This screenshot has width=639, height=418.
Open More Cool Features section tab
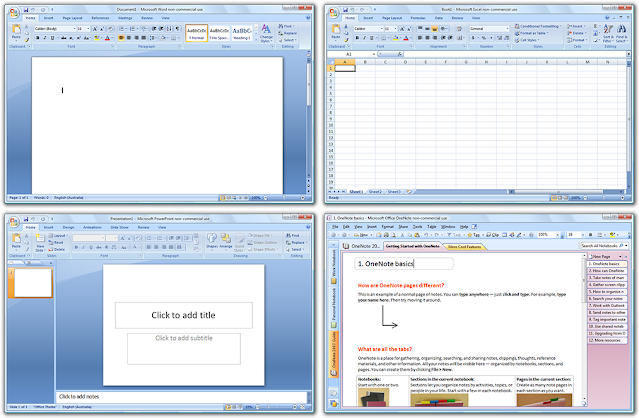click(464, 246)
